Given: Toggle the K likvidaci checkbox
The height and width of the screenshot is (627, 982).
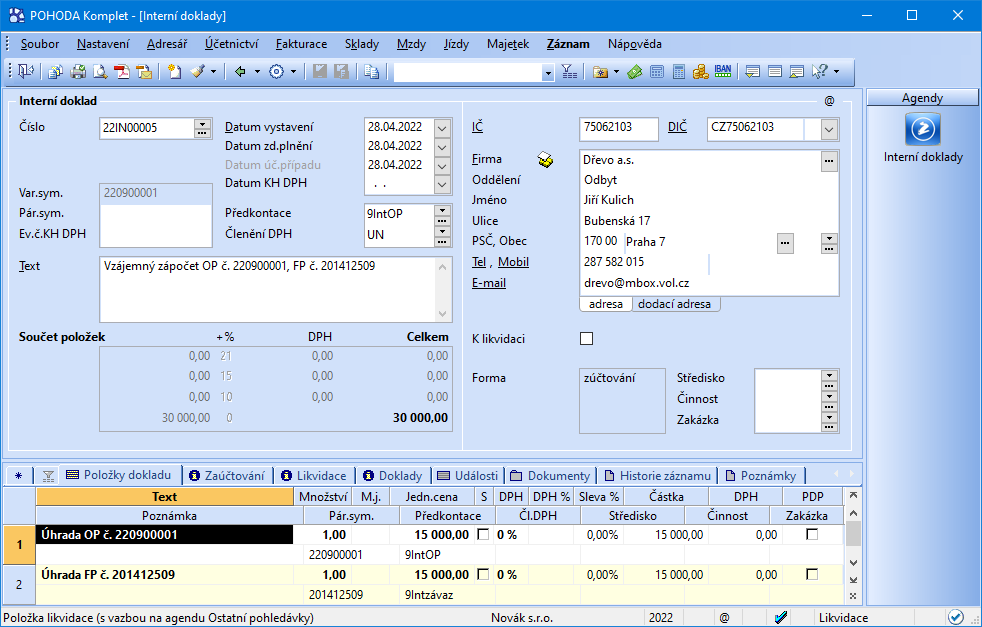Looking at the screenshot, I should pos(586,339).
